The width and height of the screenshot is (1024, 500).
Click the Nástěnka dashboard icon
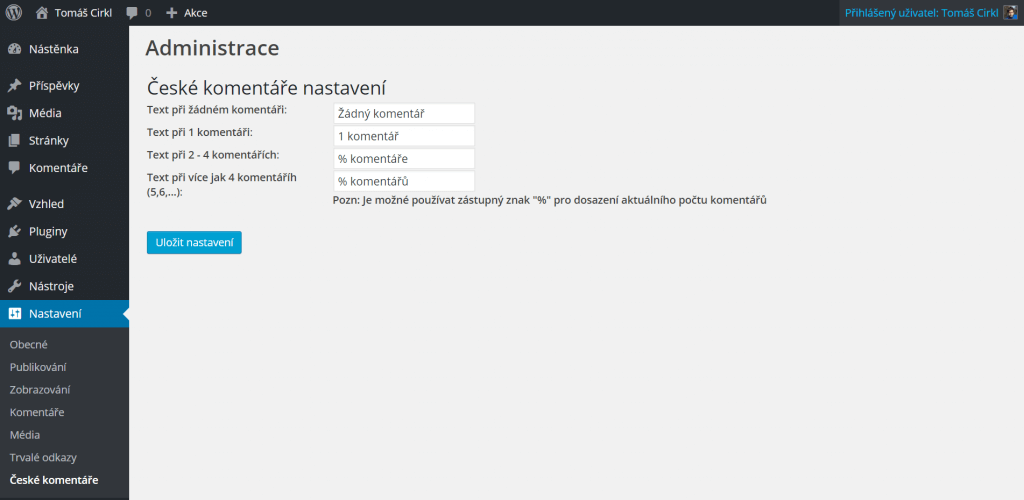point(14,49)
